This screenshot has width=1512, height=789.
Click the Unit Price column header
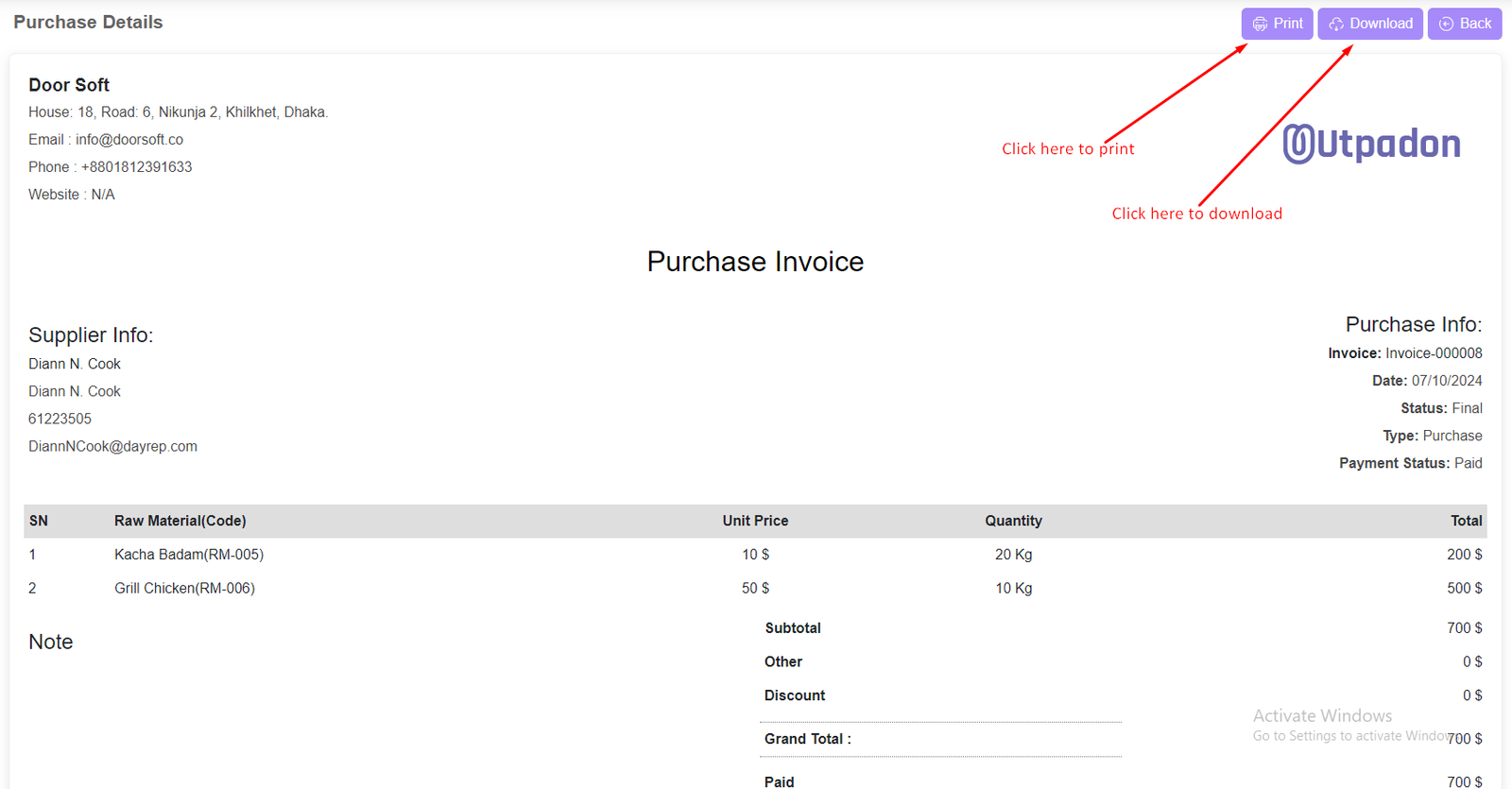pyautogui.click(x=755, y=521)
